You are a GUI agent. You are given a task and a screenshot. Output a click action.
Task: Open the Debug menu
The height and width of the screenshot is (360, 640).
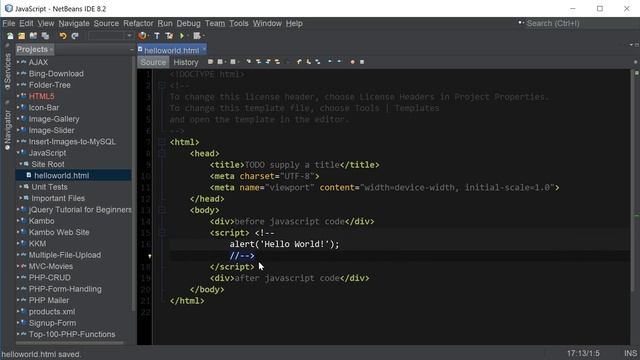tap(189, 23)
